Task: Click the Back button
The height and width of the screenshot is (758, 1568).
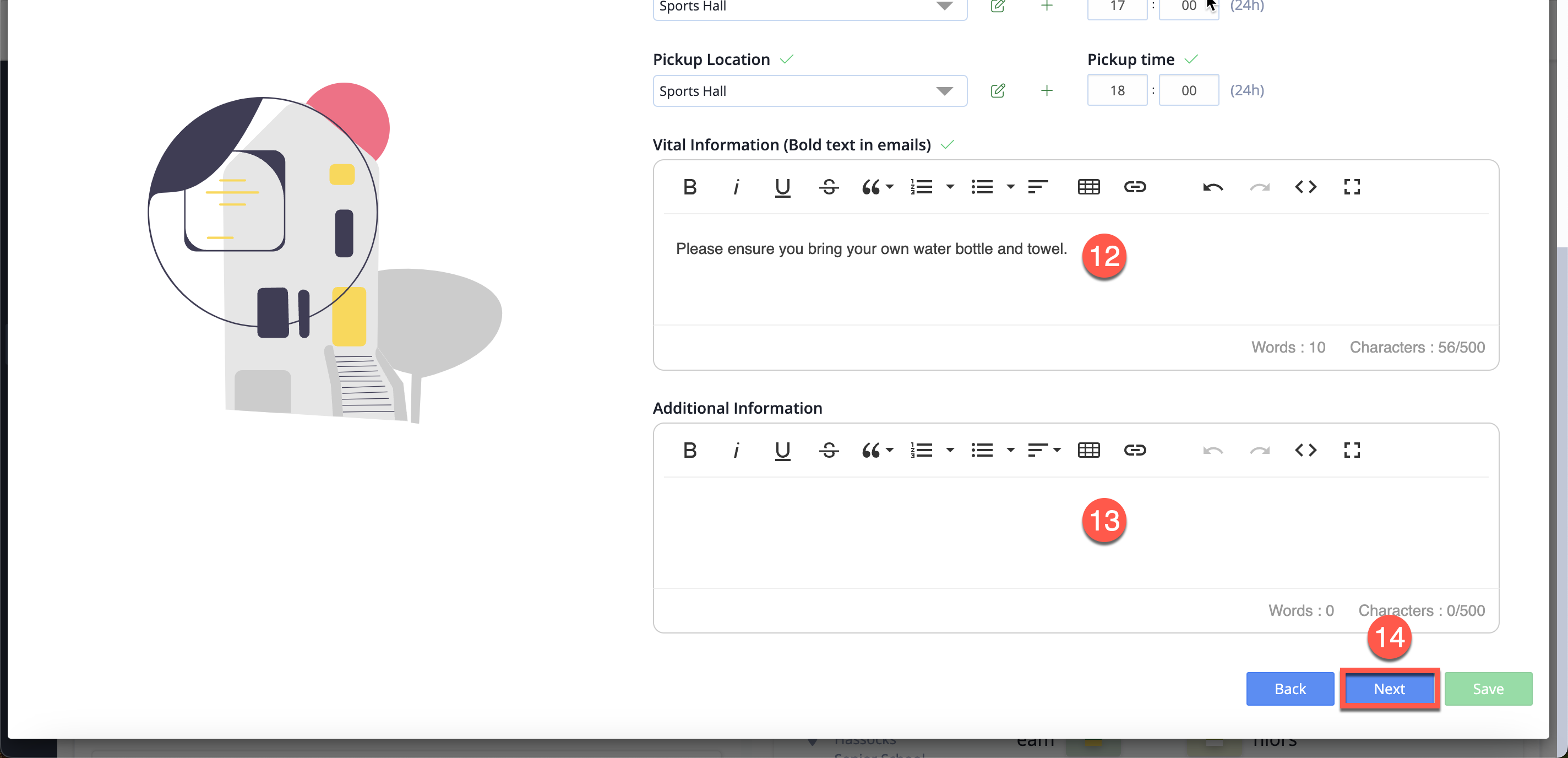Action: click(x=1290, y=689)
